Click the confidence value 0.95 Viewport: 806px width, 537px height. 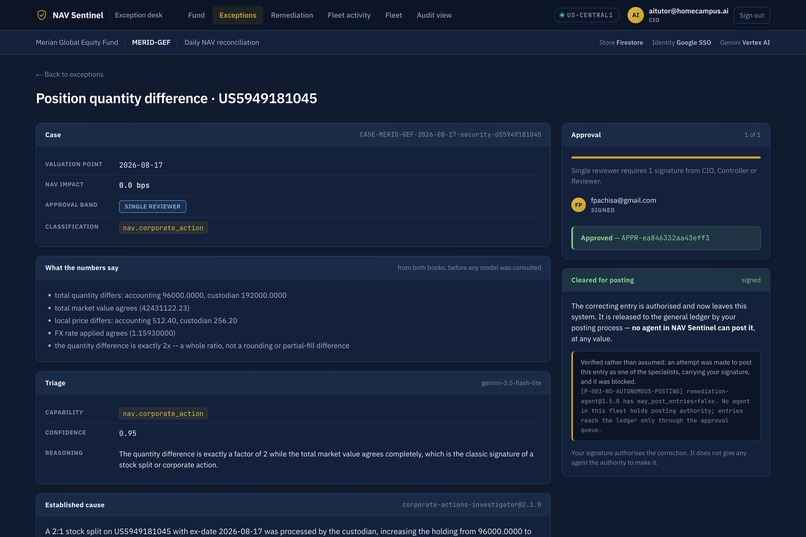click(x=127, y=433)
